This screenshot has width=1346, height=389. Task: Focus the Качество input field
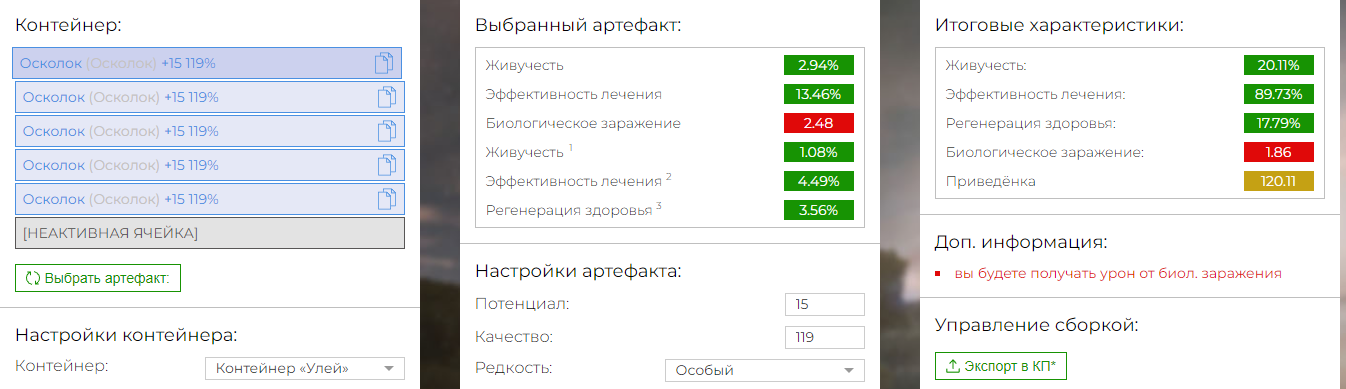tap(825, 337)
